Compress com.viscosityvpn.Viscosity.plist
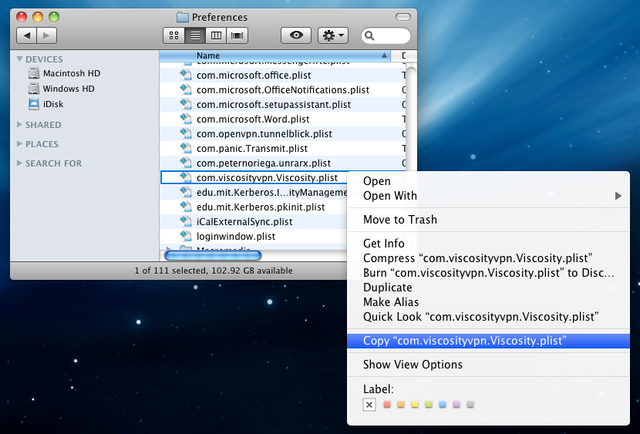 click(488, 258)
